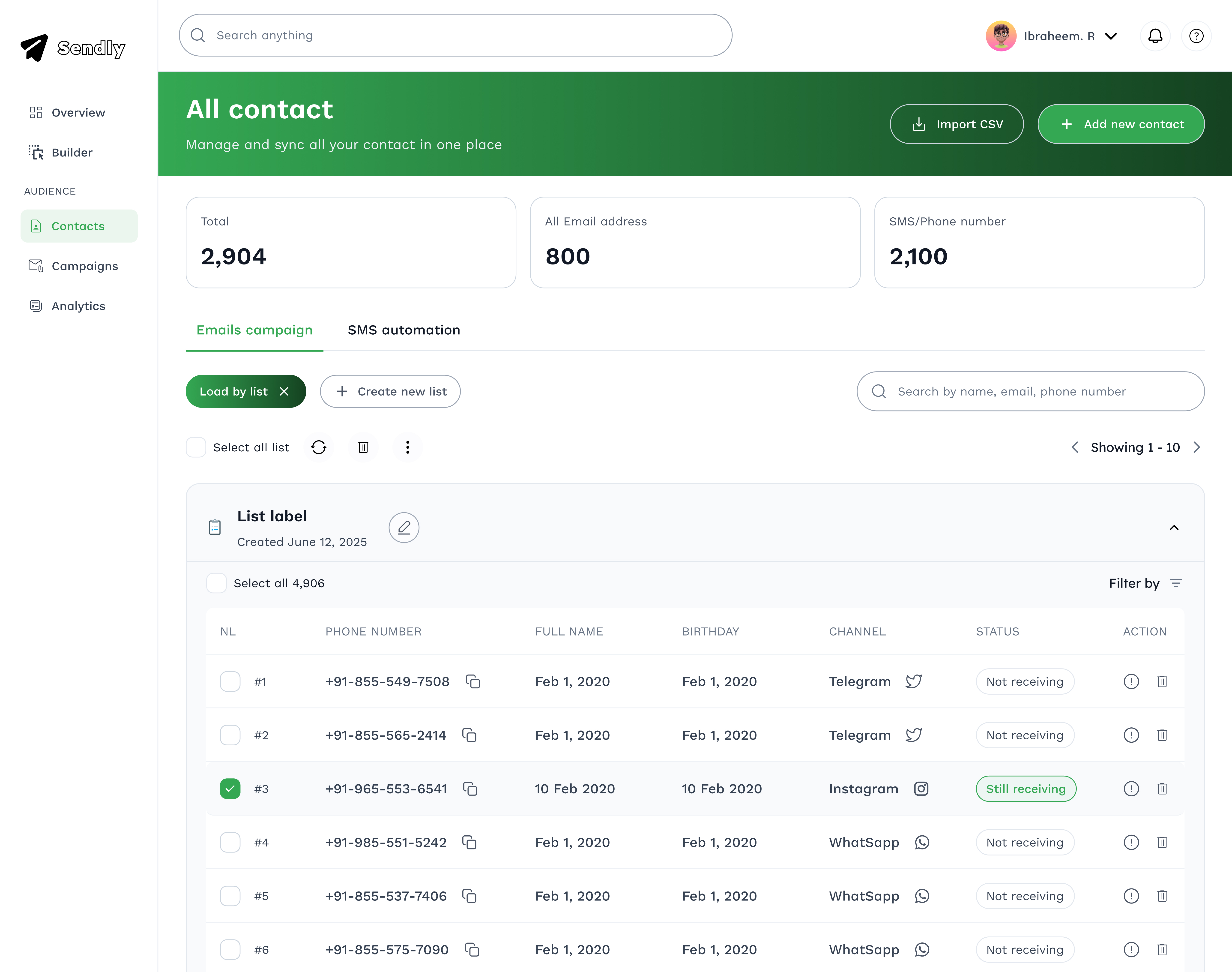Image resolution: width=1232 pixels, height=972 pixels.
Task: Click the PHONE NUMBER column header
Action: [373, 632]
